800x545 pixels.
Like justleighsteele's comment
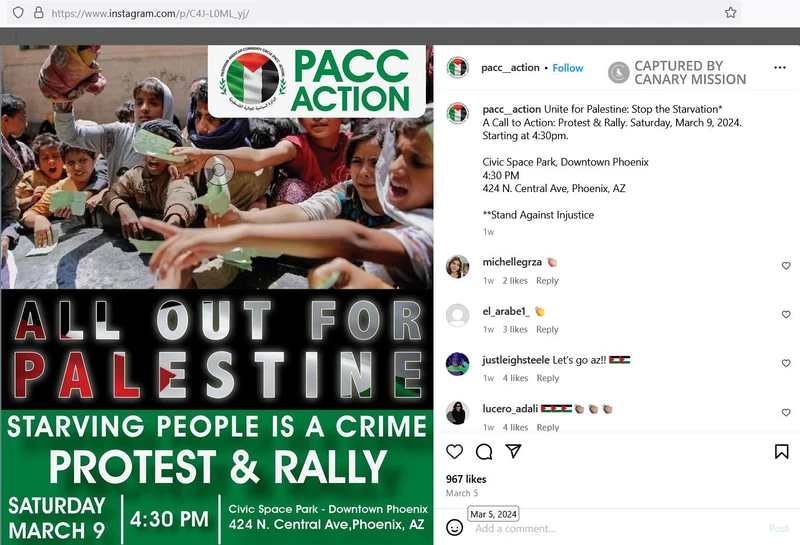[786, 363]
